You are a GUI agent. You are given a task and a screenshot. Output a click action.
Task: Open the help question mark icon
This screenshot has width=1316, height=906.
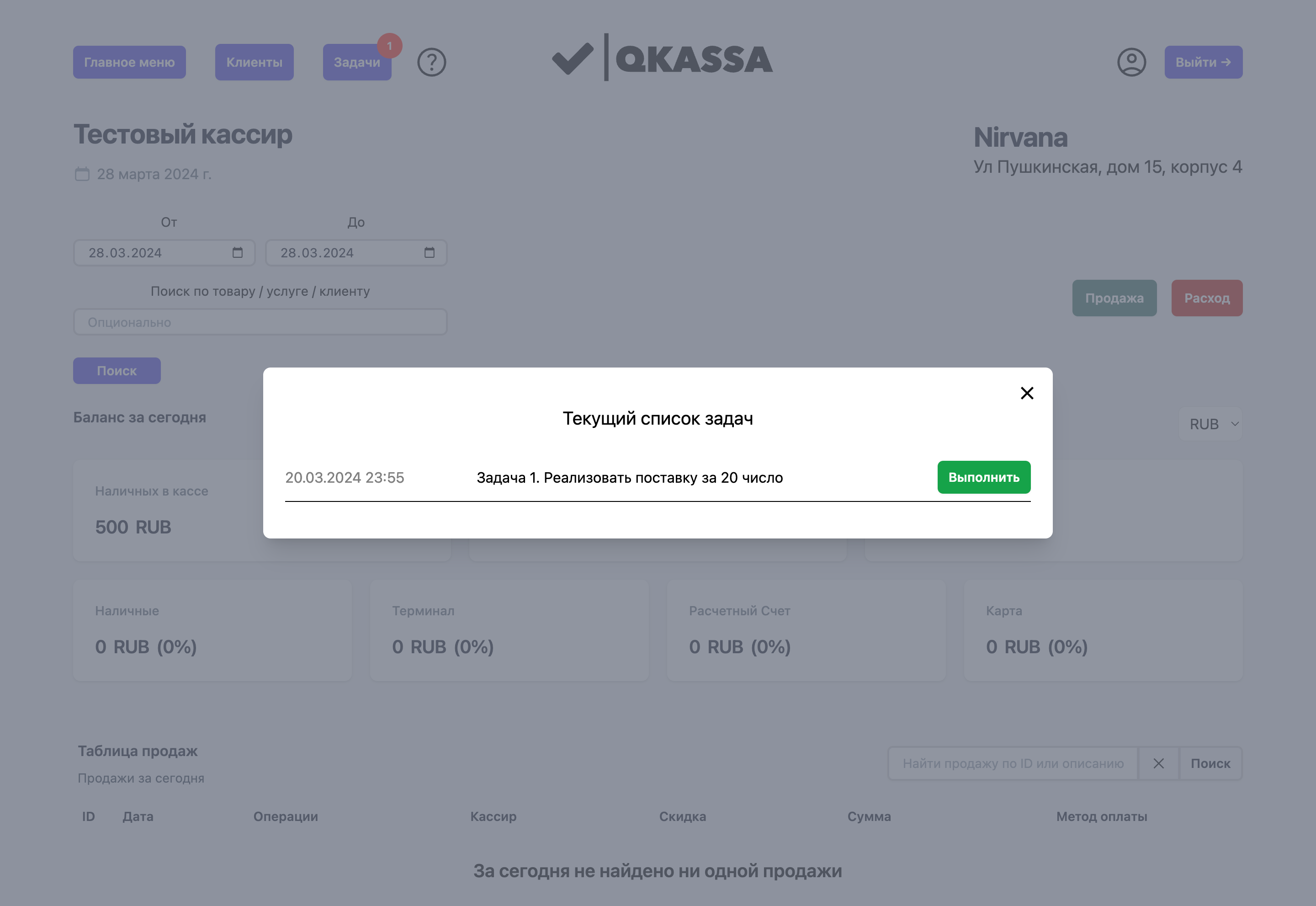click(431, 63)
